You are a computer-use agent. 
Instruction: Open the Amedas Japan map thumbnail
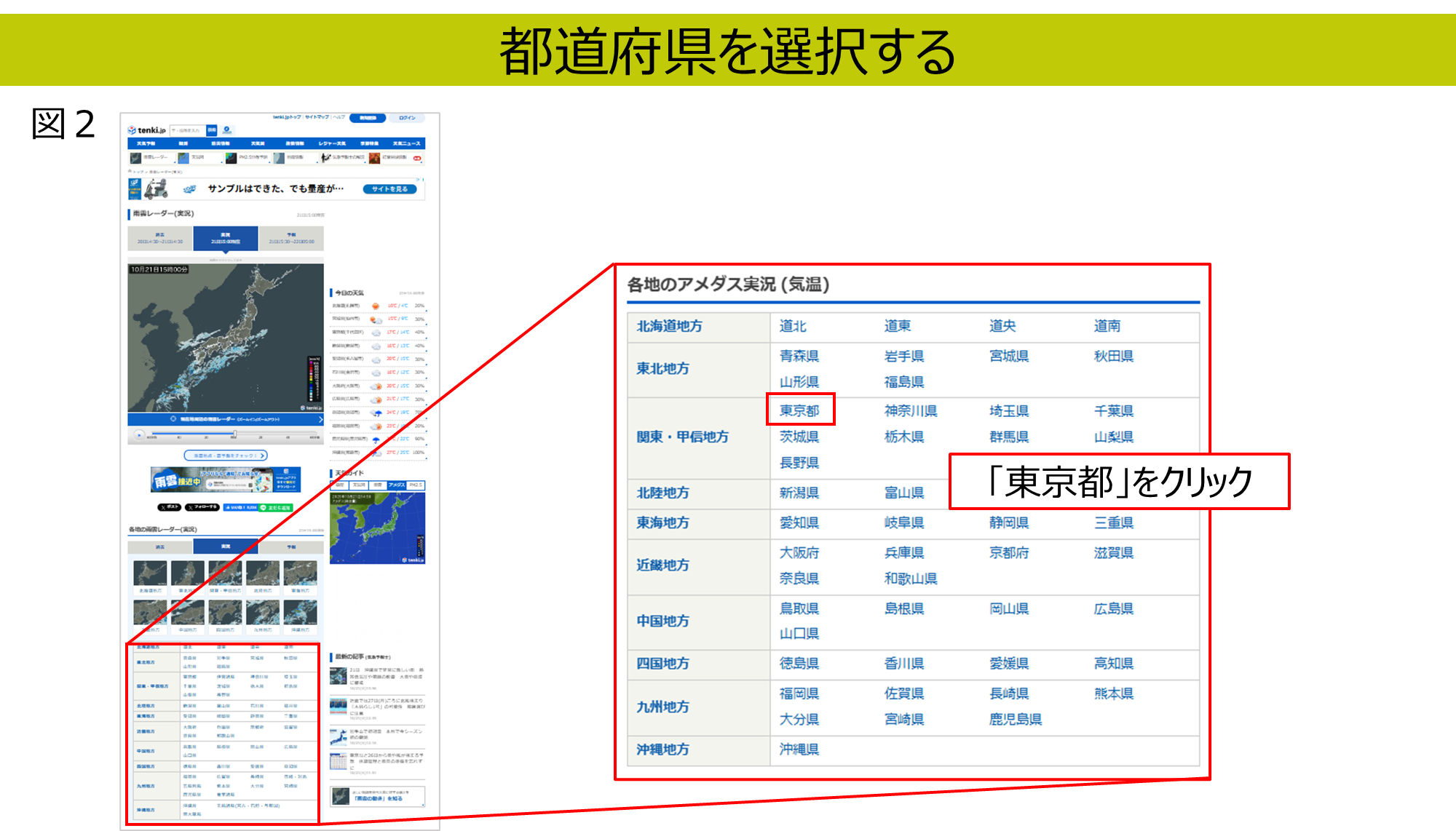click(x=377, y=528)
